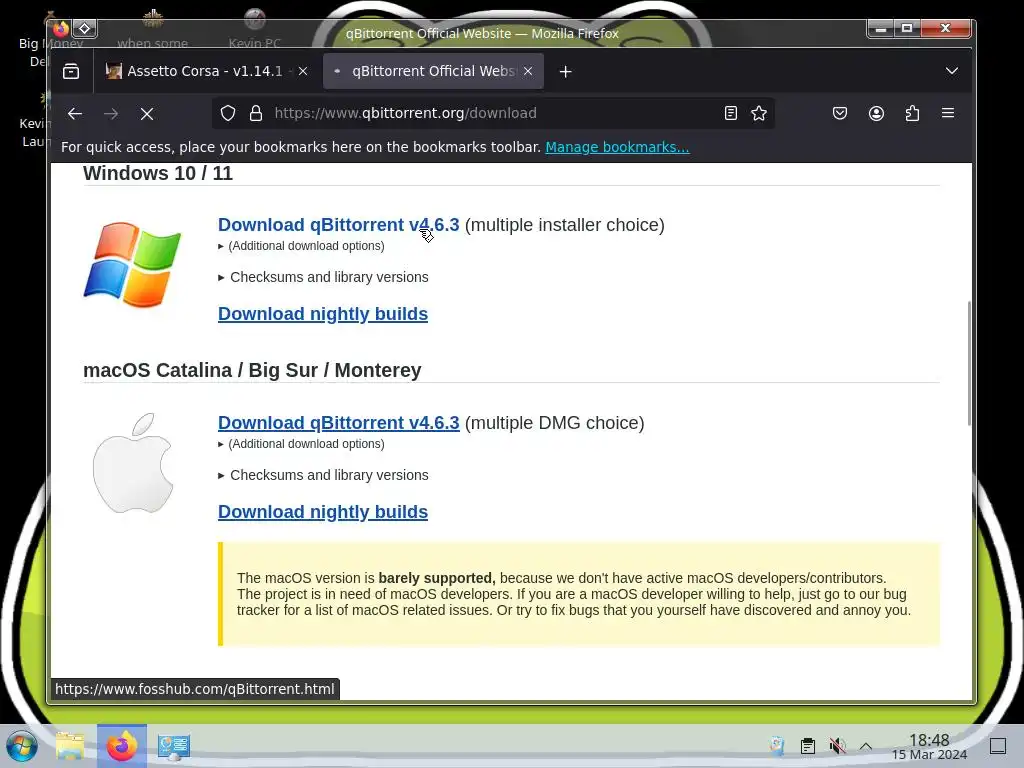Open a new tab with plus button

point(566,71)
